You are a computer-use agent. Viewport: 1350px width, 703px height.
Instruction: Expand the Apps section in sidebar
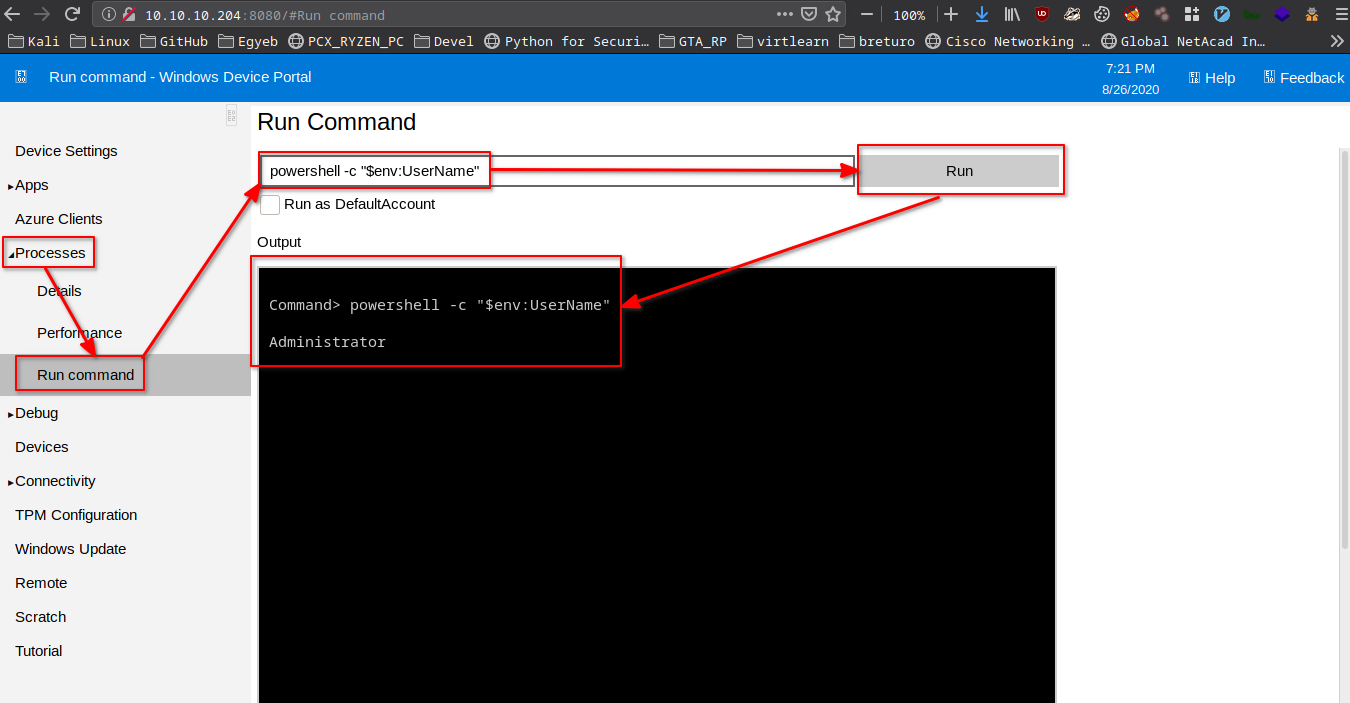10,186
